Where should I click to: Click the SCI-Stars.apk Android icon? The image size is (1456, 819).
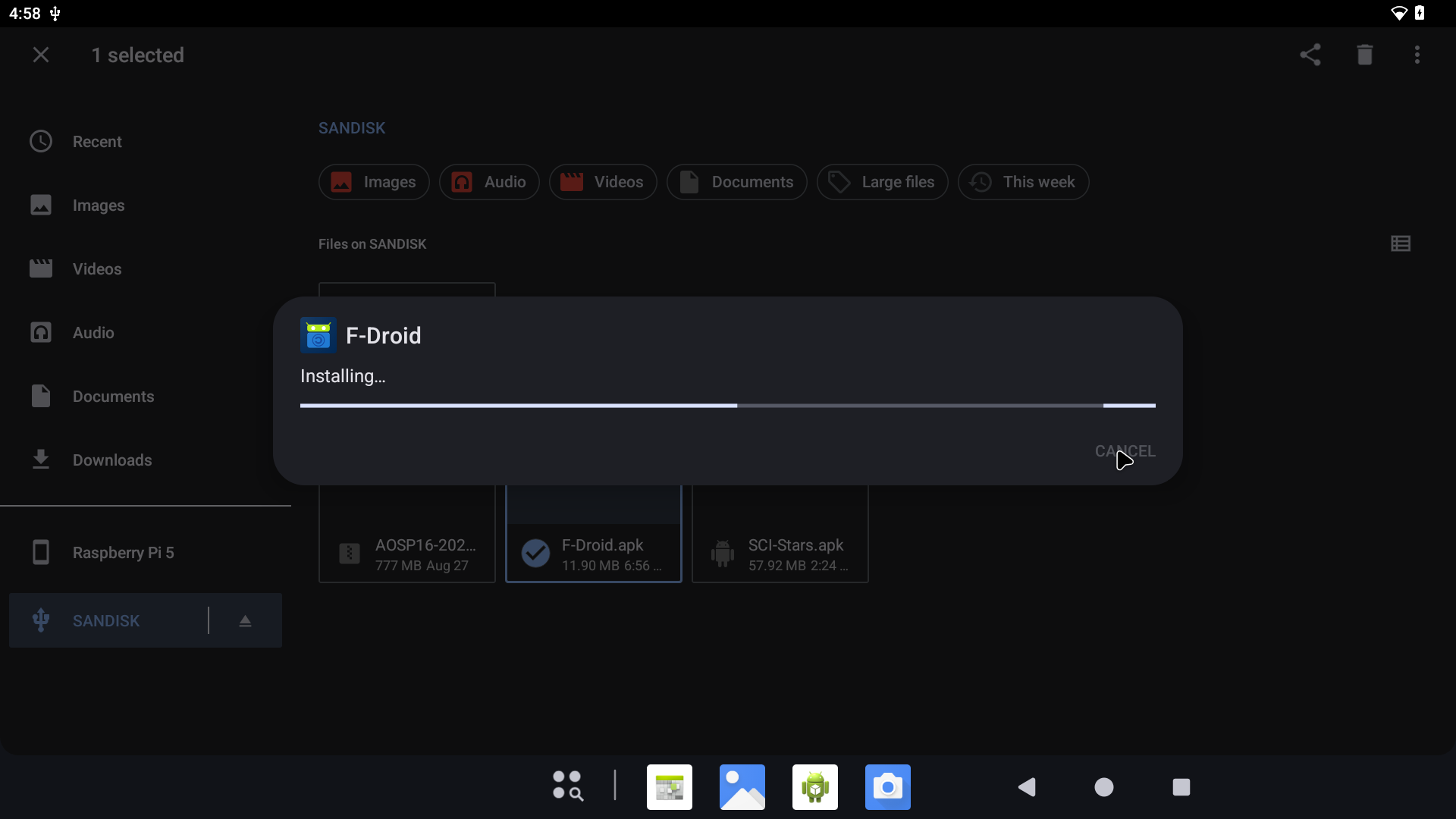(723, 554)
